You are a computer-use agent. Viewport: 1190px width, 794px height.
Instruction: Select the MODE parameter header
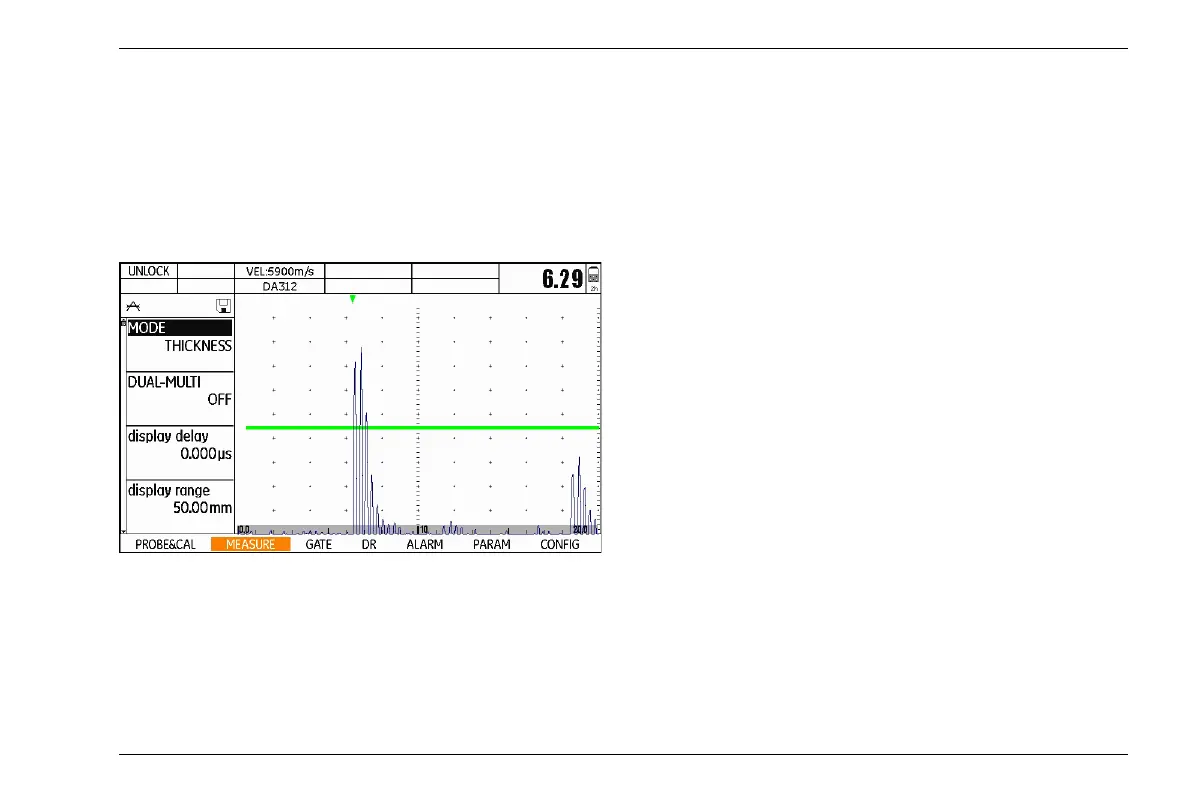180,328
